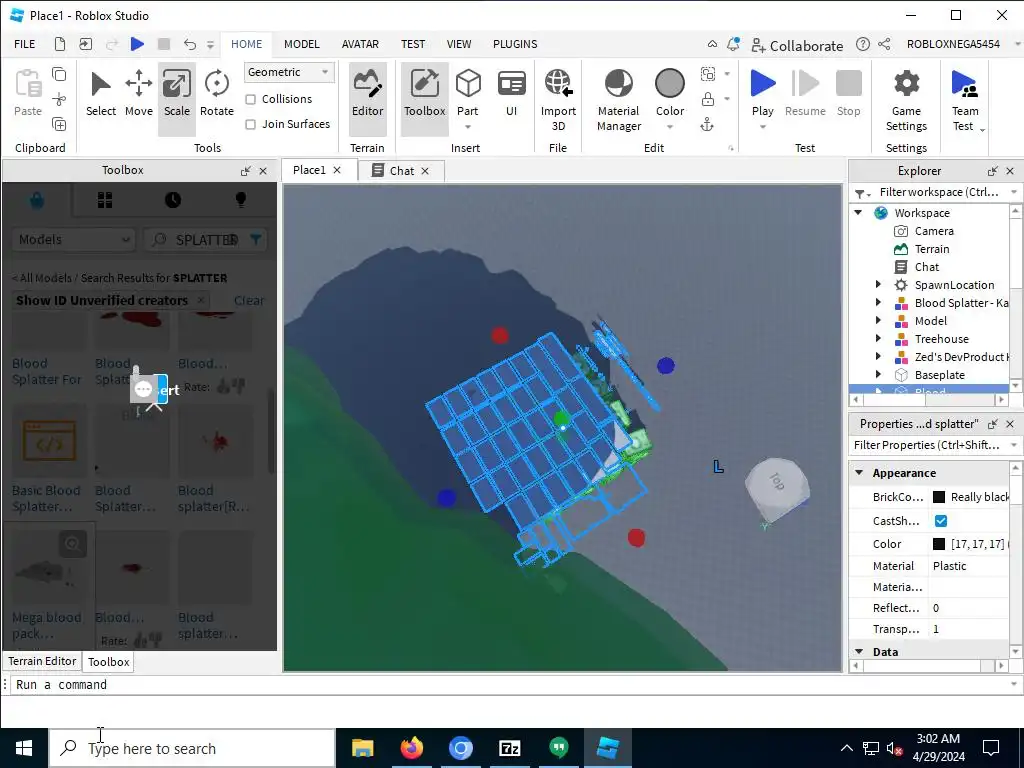Screen dimensions: 1024x768
Task: Expand the Model node in Explorer
Action: [x=878, y=320]
